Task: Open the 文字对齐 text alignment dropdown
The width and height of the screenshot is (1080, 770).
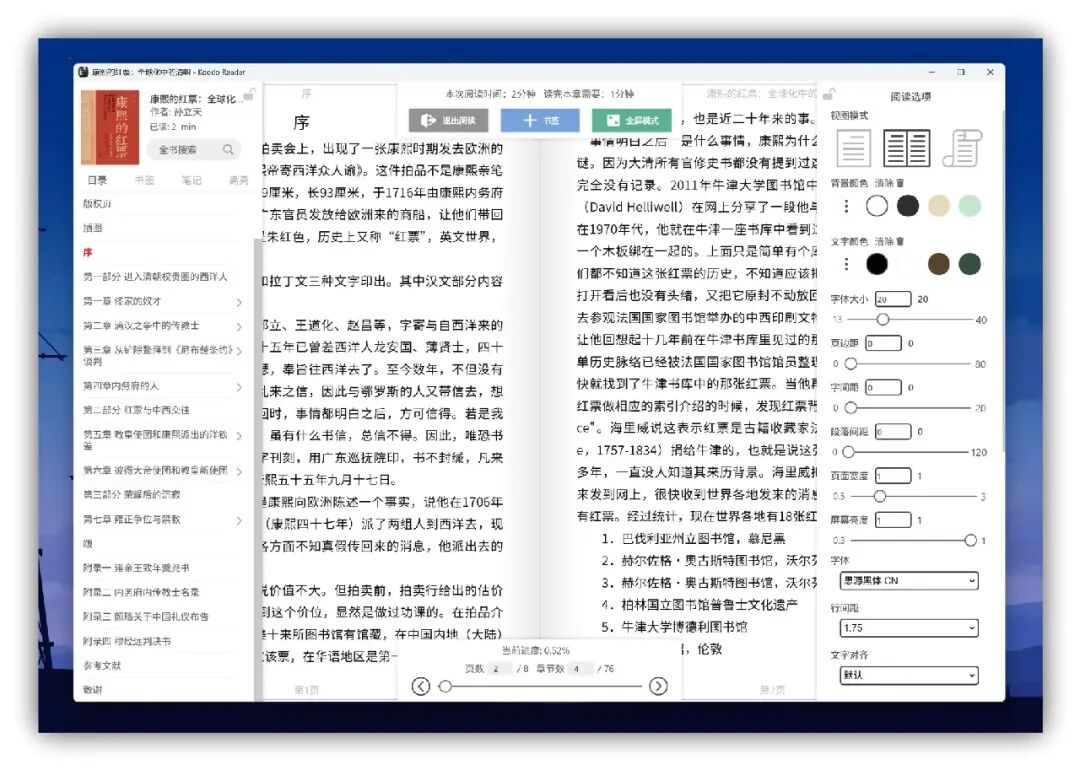Action: point(908,675)
